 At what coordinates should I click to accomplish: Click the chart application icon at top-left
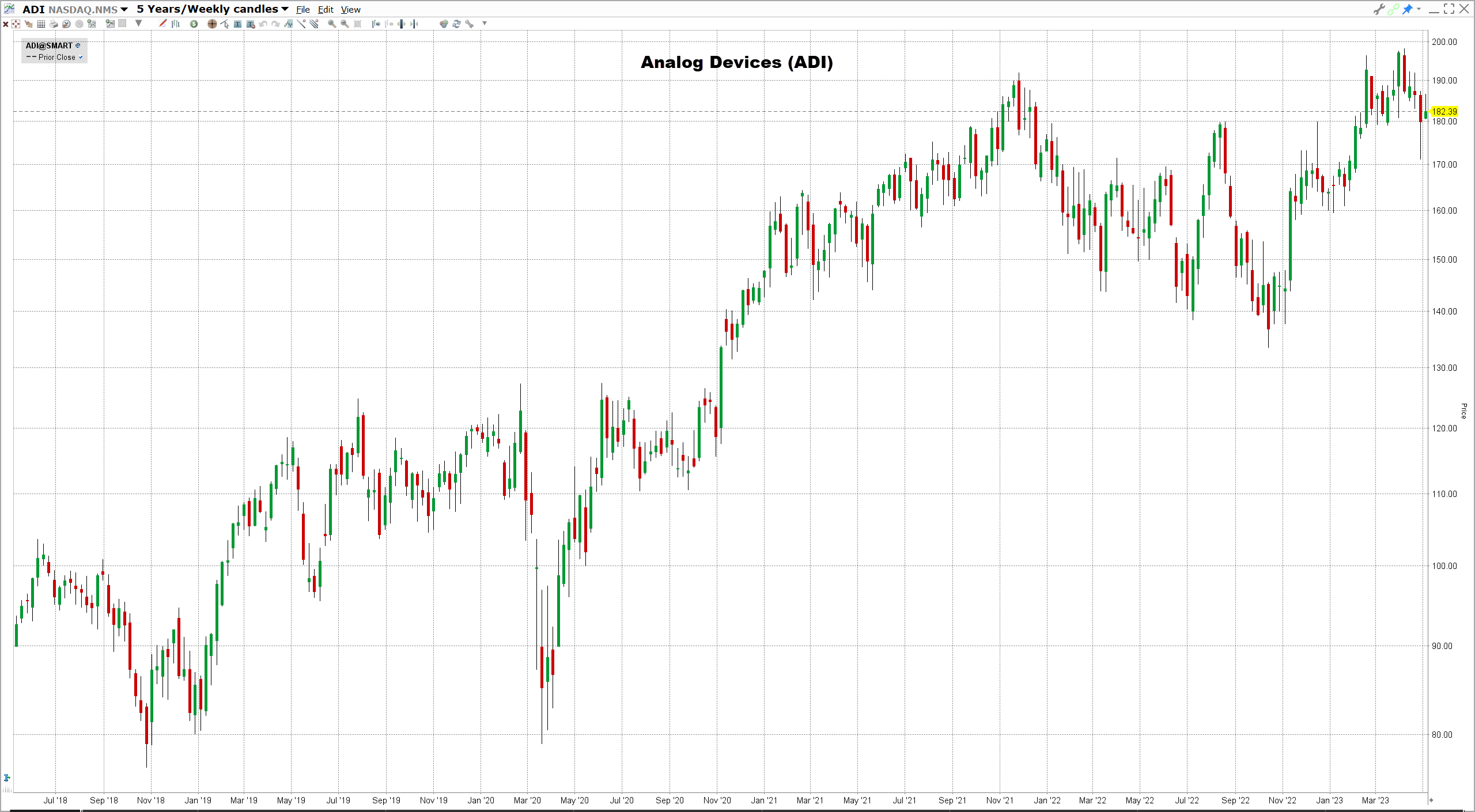(9, 9)
